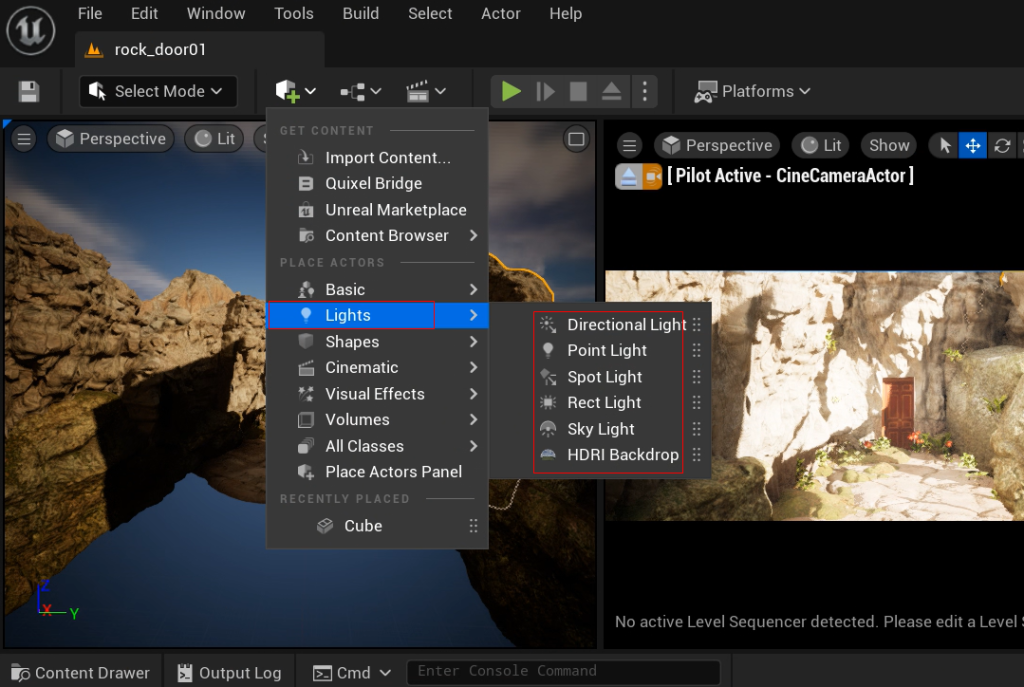Expand Content Browser submenu
Image resolution: width=1024 pixels, height=687 pixels.
click(377, 236)
